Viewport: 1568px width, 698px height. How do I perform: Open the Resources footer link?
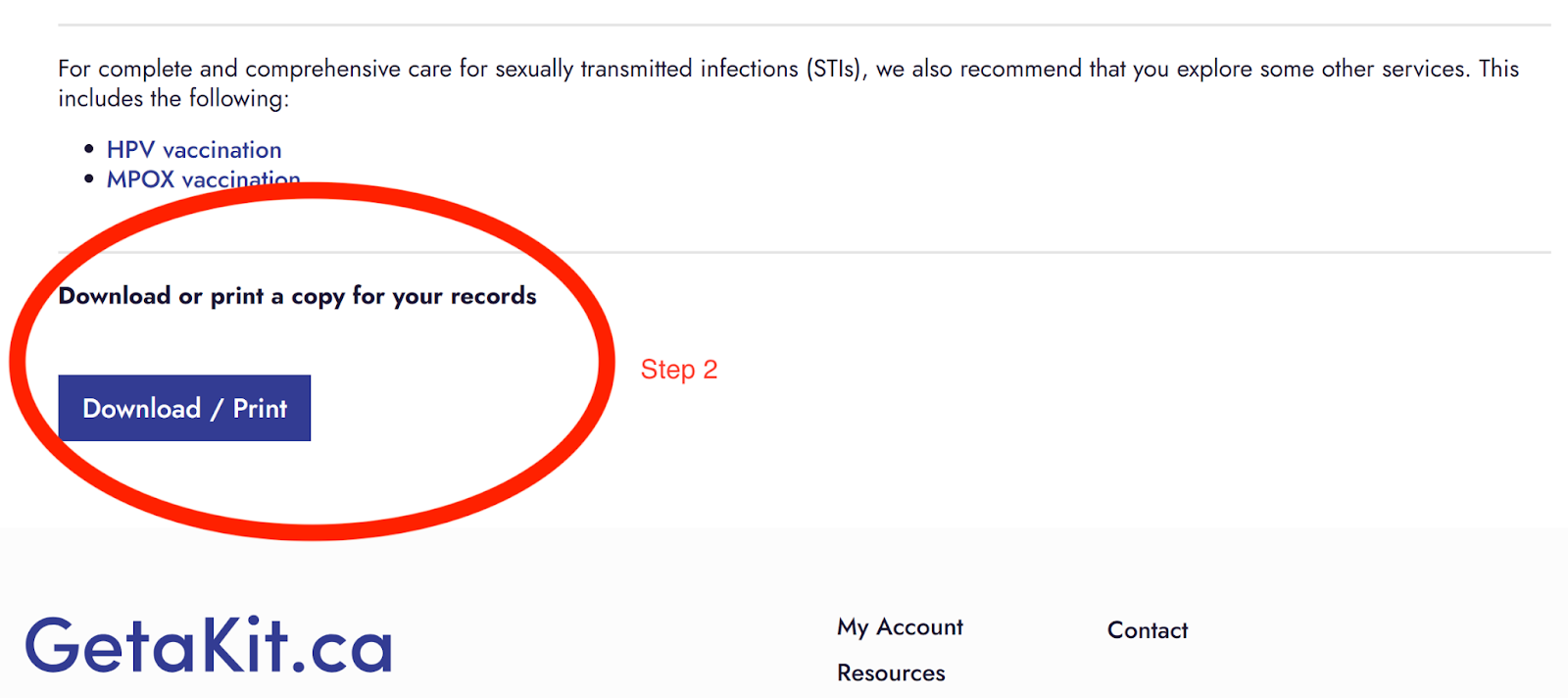[891, 673]
